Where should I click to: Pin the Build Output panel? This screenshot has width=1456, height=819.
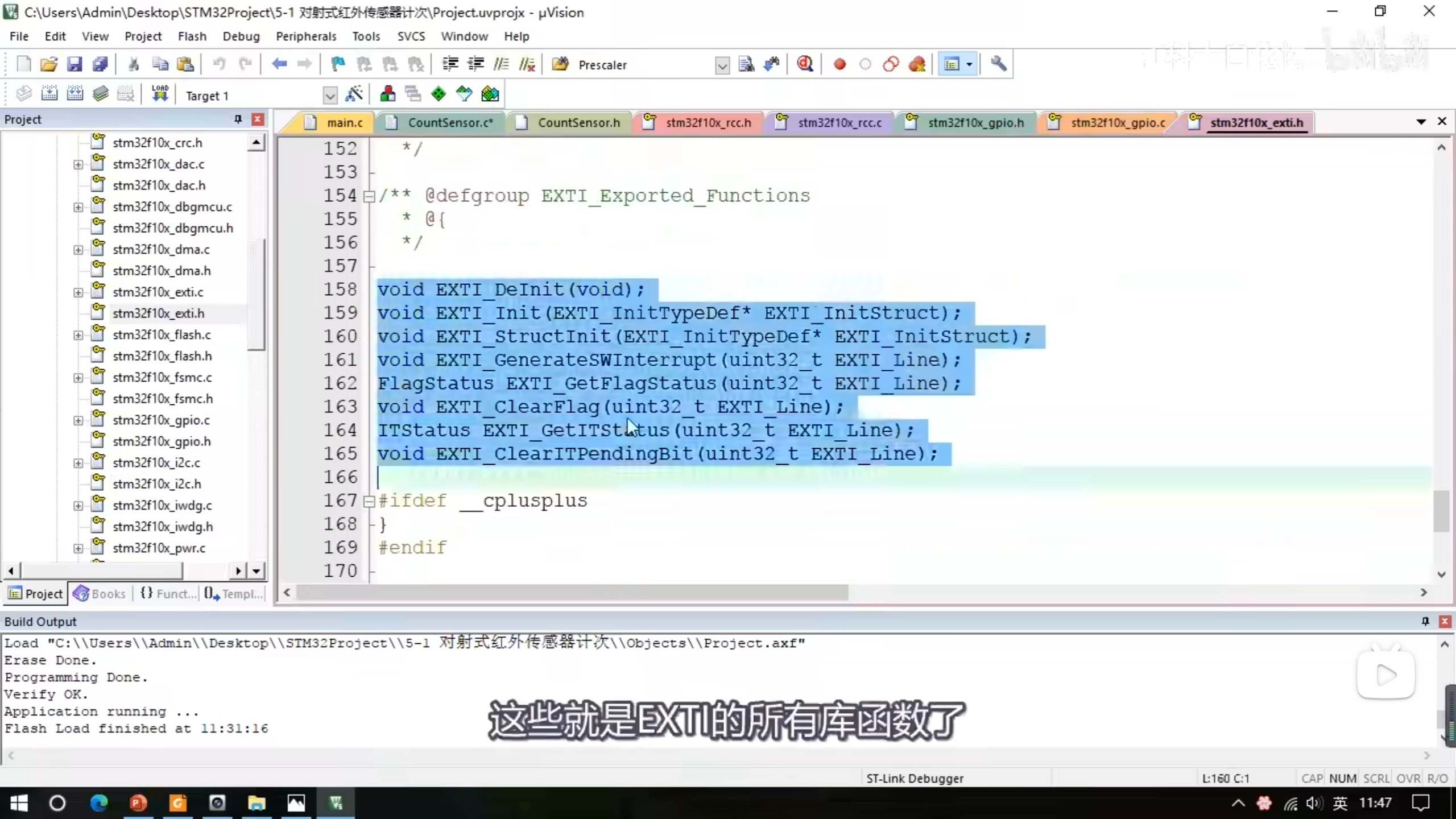point(1425,621)
